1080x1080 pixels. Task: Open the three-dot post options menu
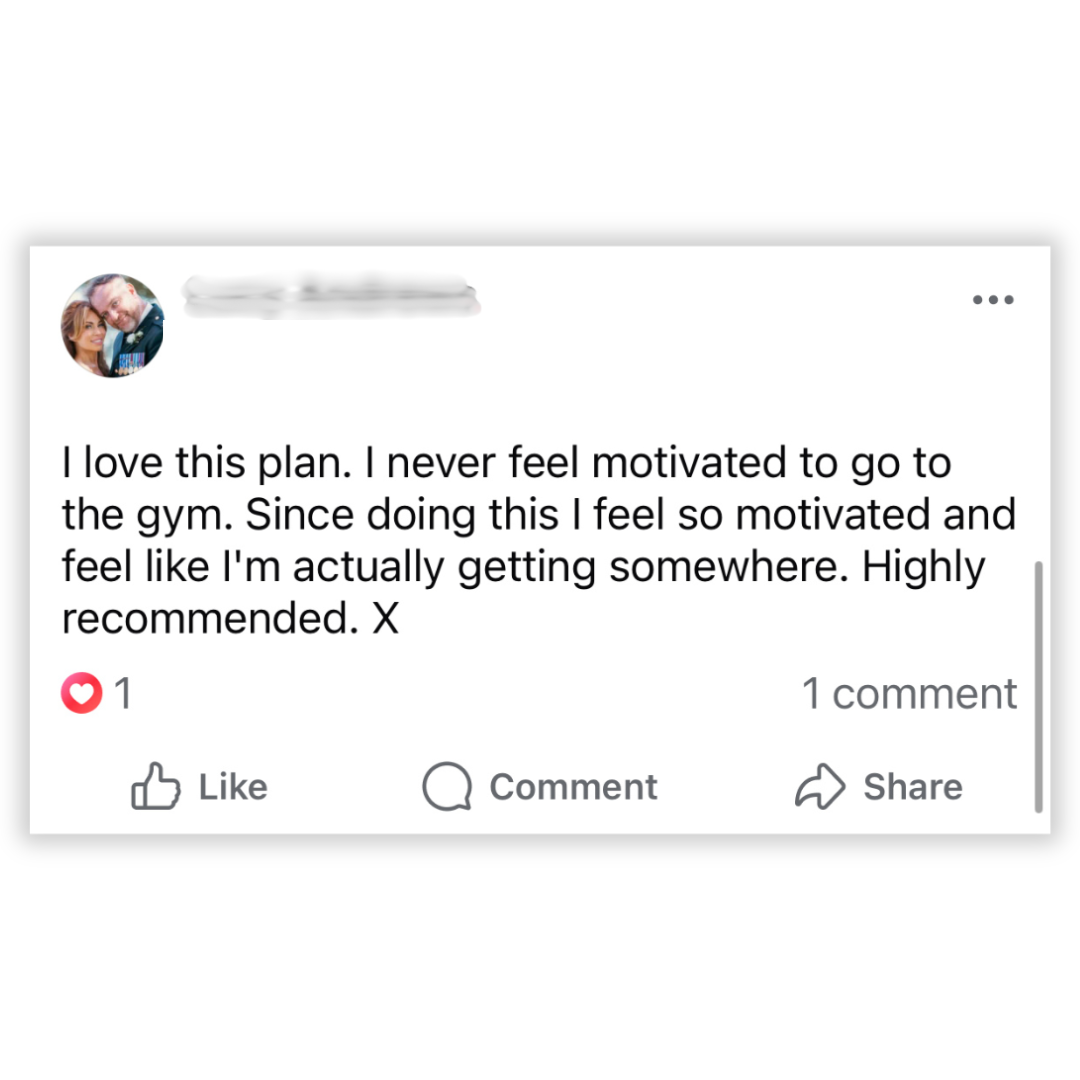tap(994, 299)
